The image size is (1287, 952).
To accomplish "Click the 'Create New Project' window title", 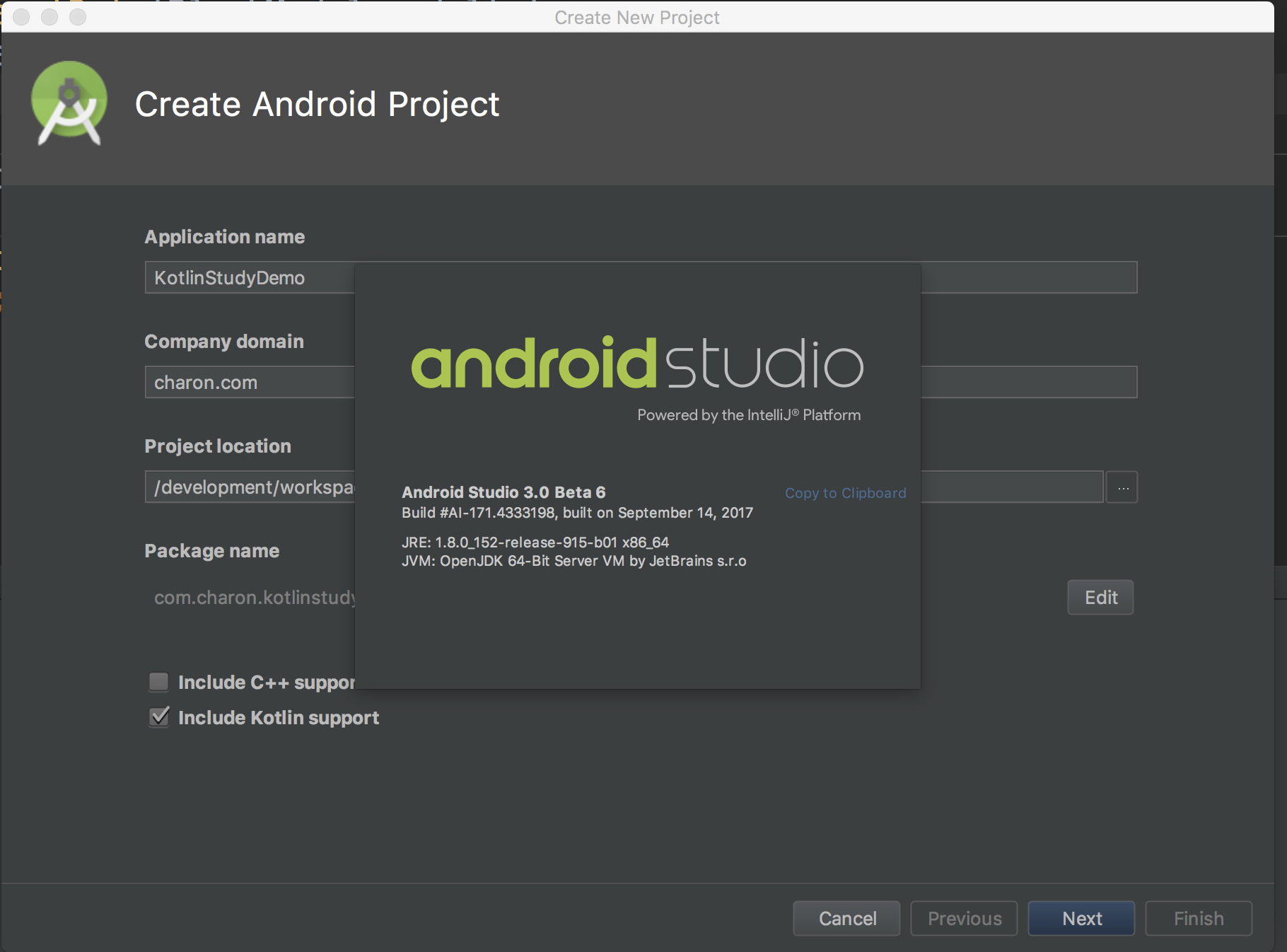I will pyautogui.click(x=636, y=17).
